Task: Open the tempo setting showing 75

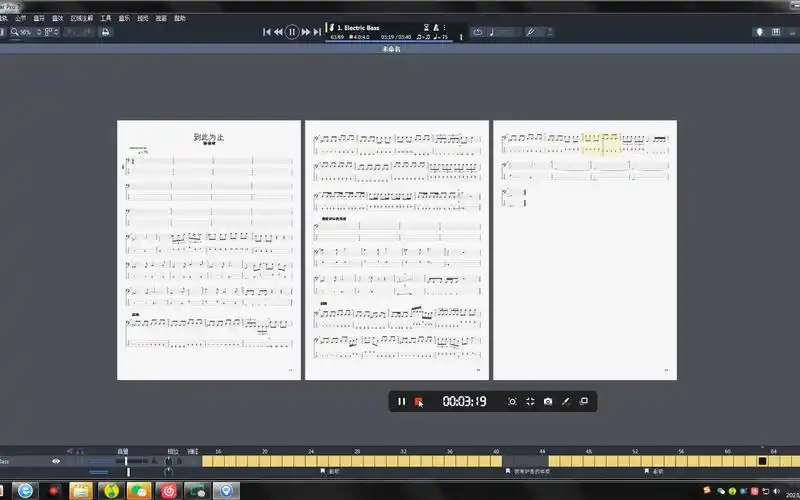Action: 442,37
